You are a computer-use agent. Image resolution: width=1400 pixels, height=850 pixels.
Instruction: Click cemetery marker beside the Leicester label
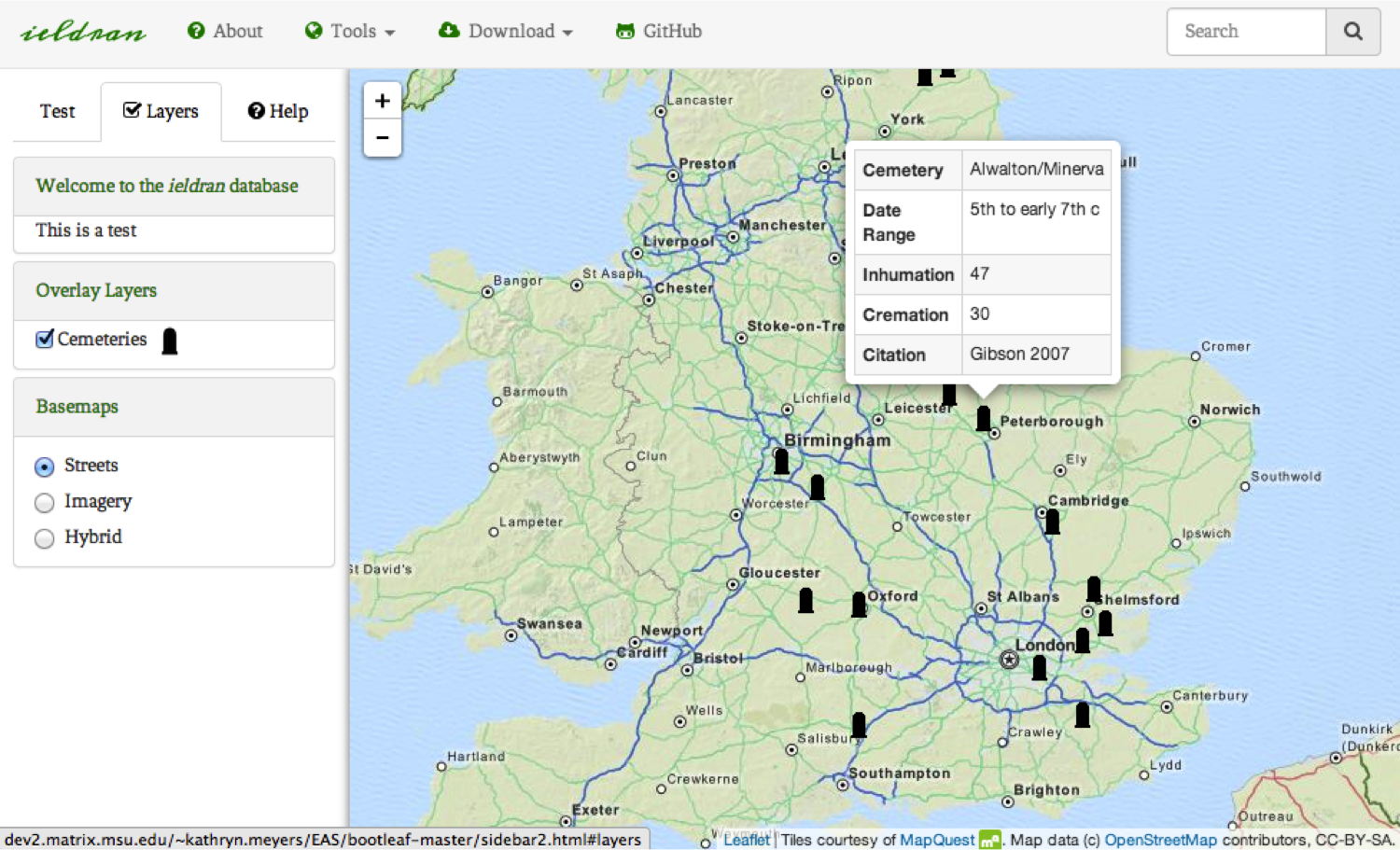click(x=949, y=395)
